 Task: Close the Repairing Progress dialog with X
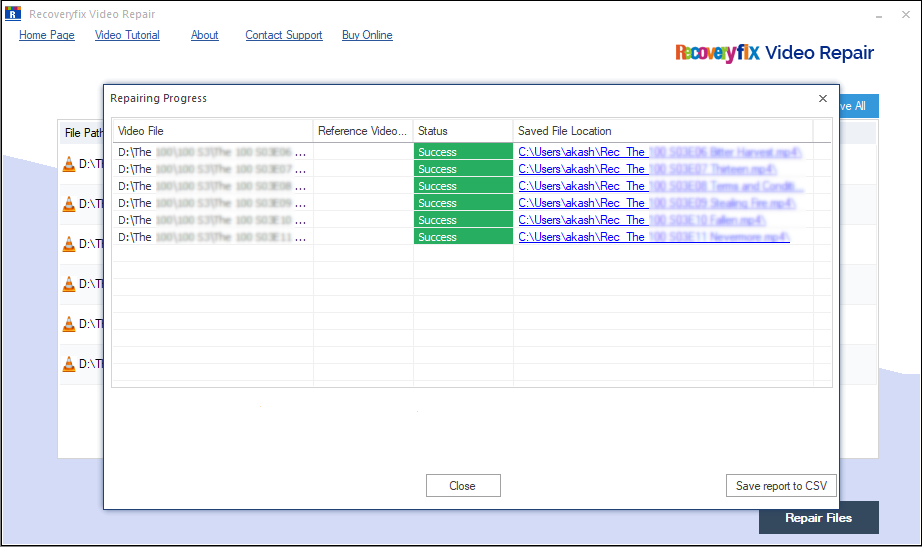coord(823,98)
